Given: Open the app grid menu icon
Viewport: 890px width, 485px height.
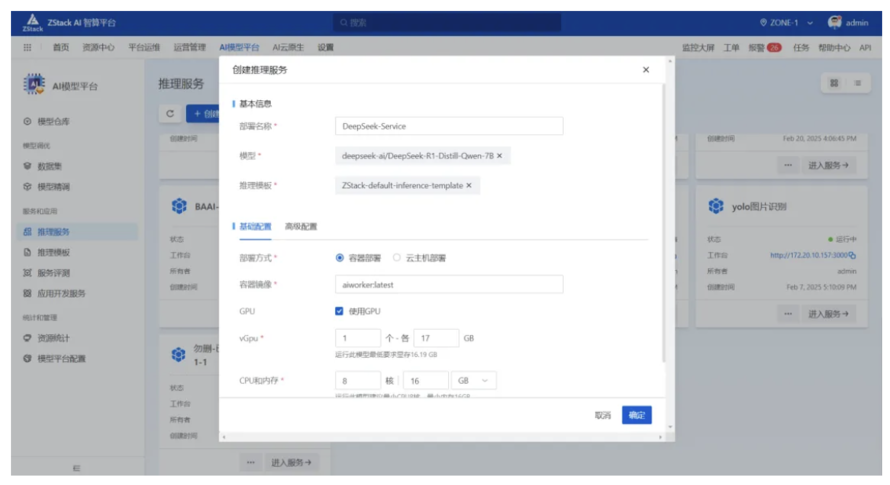Looking at the screenshot, I should pos(27,47).
